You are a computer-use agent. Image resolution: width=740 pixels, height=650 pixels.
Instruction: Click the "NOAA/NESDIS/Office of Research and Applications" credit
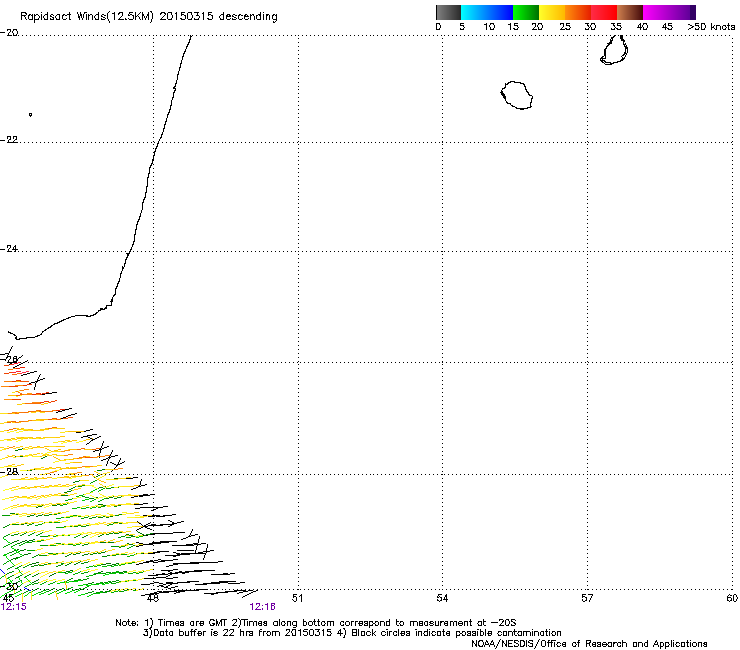click(589, 644)
